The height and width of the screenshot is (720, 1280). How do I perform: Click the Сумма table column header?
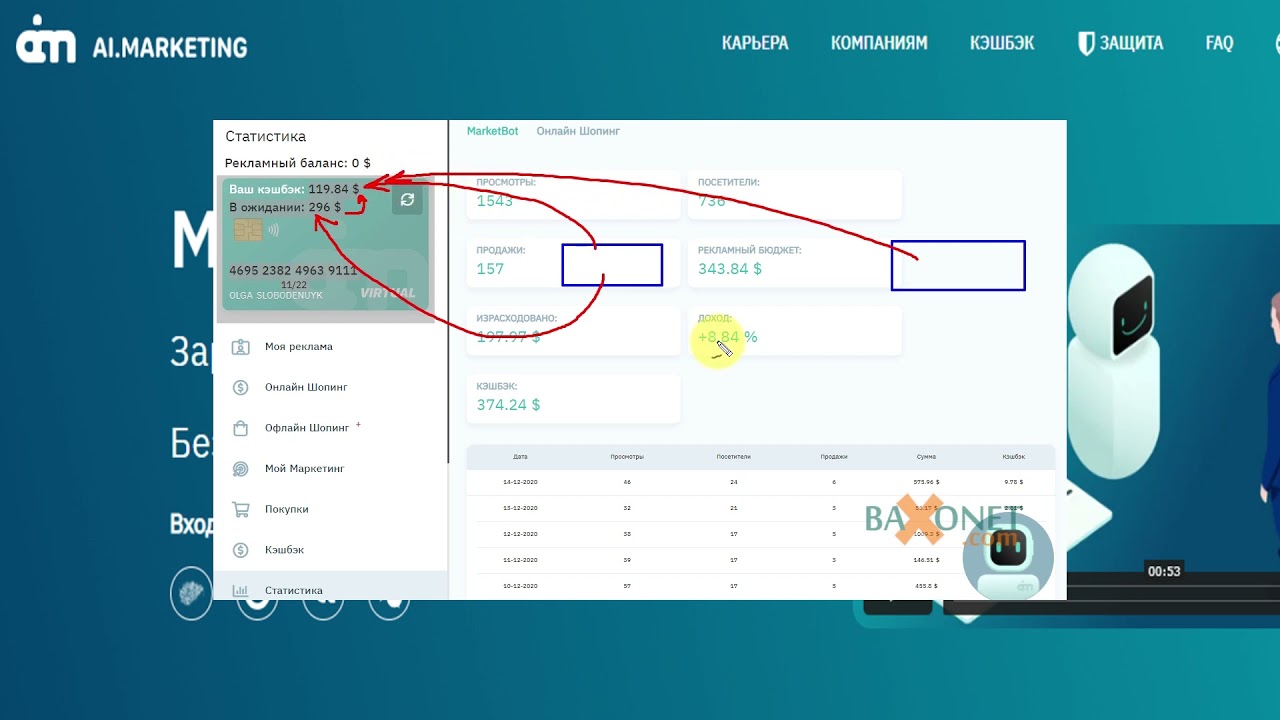pyautogui.click(x=926, y=457)
